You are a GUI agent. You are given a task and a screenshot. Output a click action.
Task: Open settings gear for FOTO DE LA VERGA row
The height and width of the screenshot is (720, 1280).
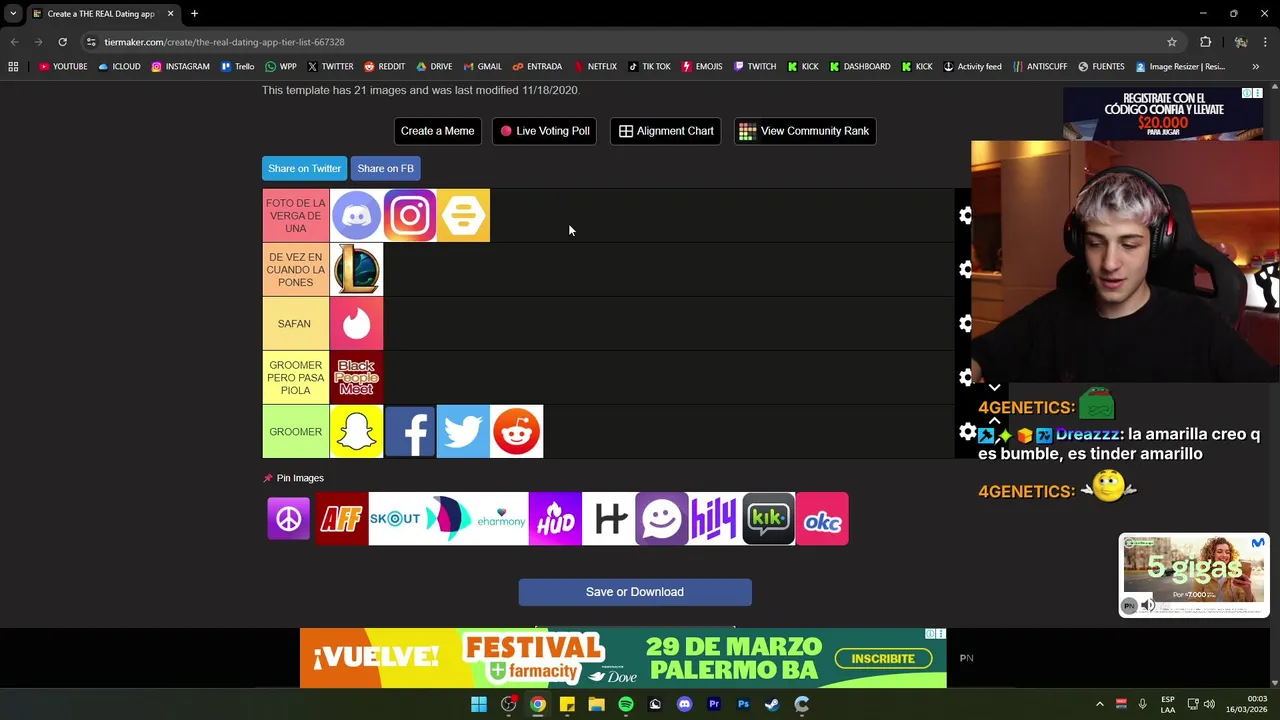966,216
